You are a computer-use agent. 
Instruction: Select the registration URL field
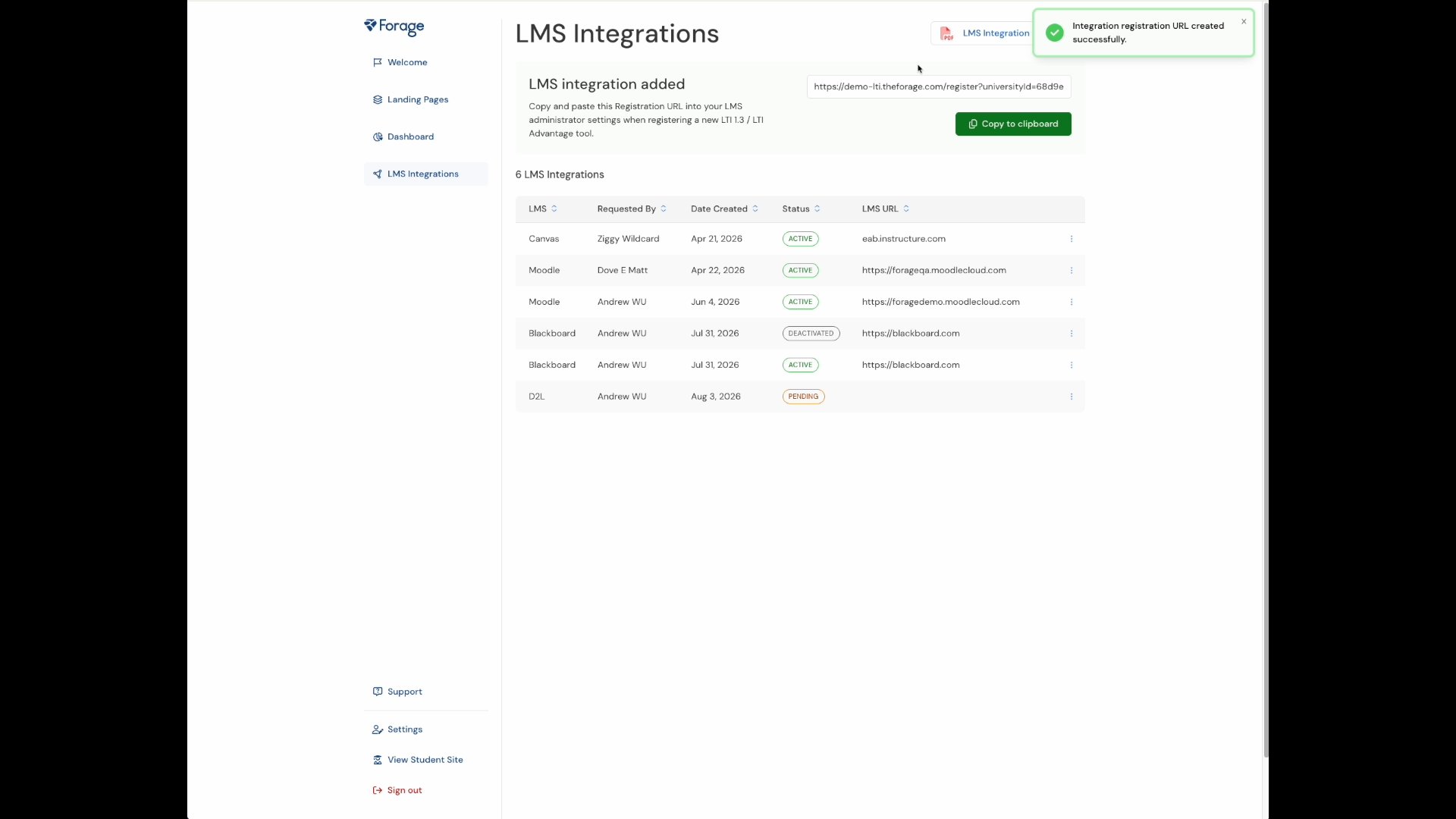coord(939,86)
